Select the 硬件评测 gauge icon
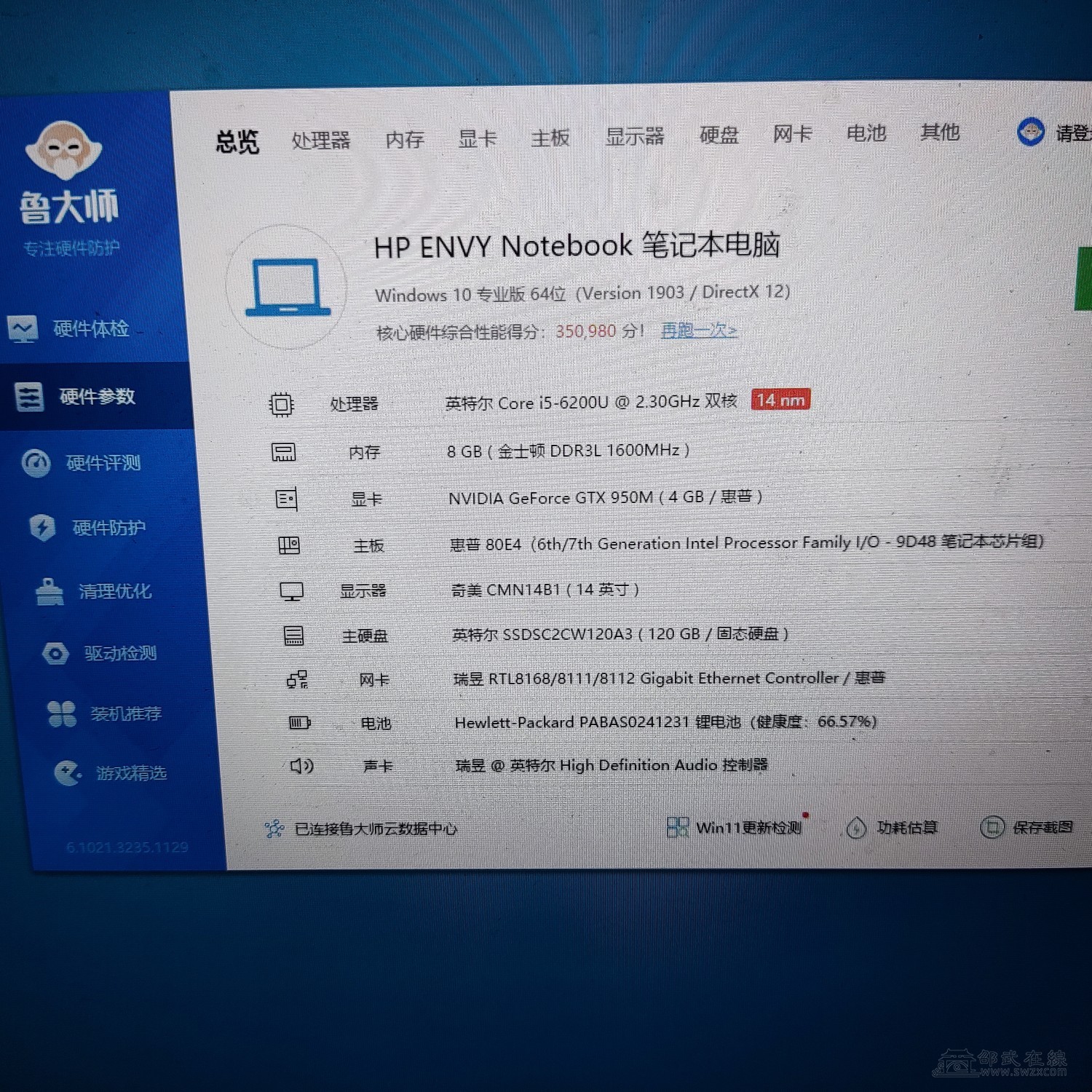Screen dimensions: 1092x1092 [x=36, y=463]
